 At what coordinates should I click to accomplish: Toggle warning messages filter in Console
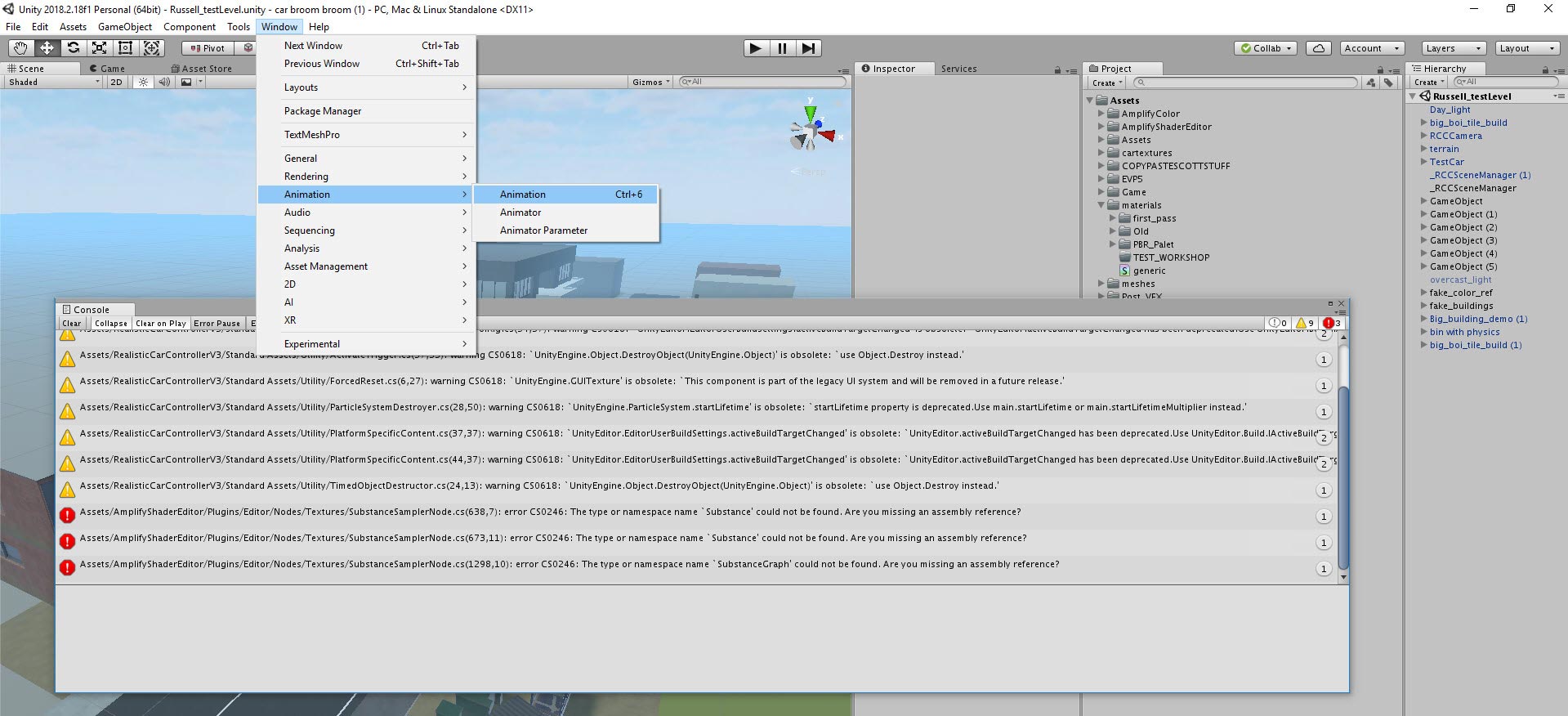pos(1305,324)
